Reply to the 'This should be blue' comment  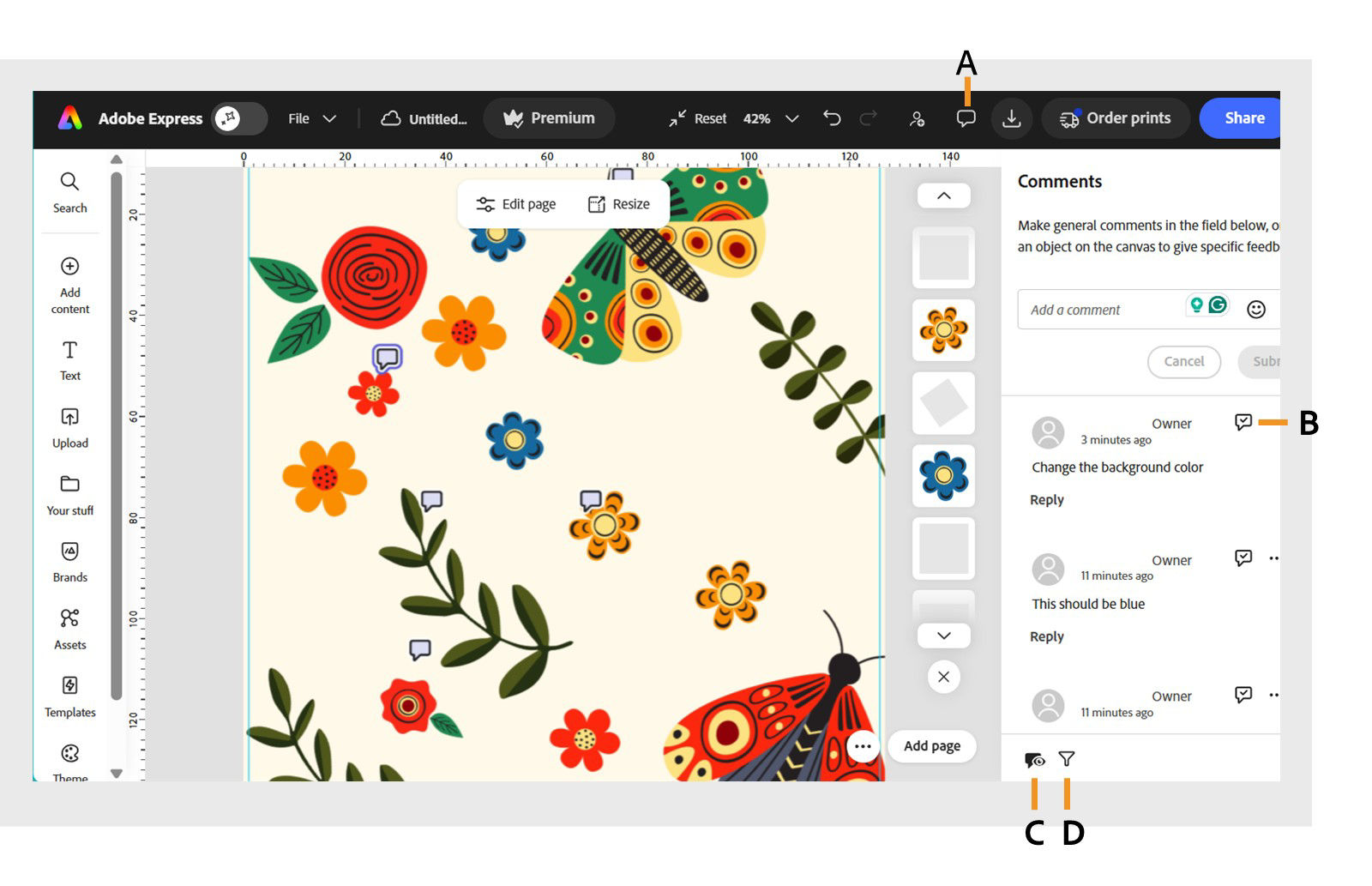[1046, 636]
